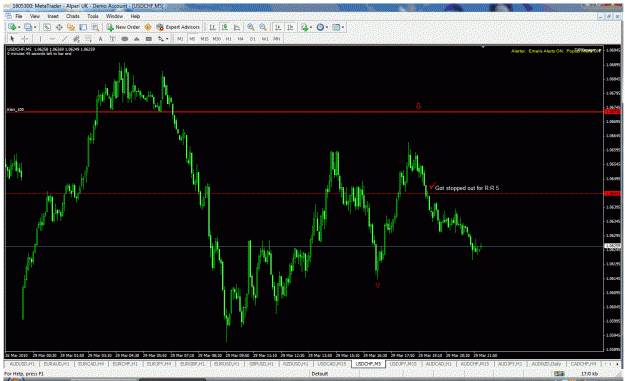Viewport: 625px width, 381px height.
Task: Select the Ellipse drawing tool
Action: coord(125,39)
